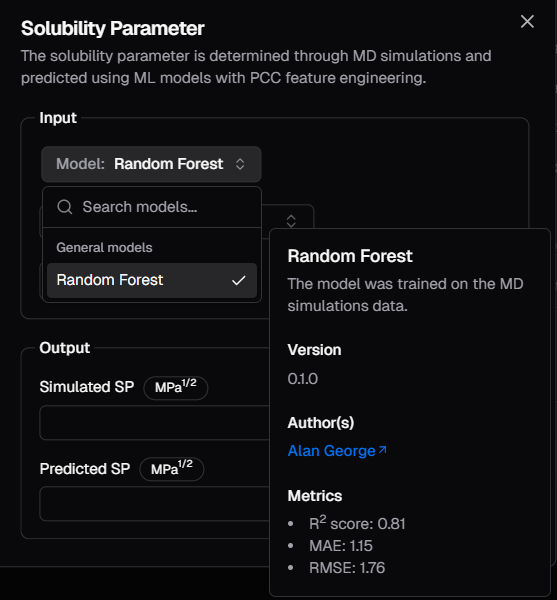
Task: Click external link arrow next to Alan George
Action: point(383,450)
